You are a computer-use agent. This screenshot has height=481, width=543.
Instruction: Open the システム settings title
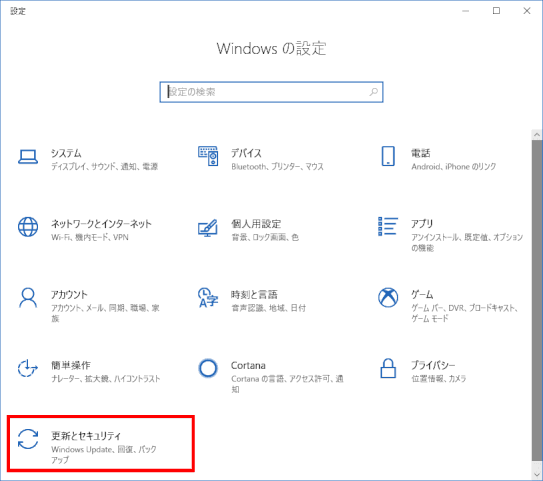point(66,153)
